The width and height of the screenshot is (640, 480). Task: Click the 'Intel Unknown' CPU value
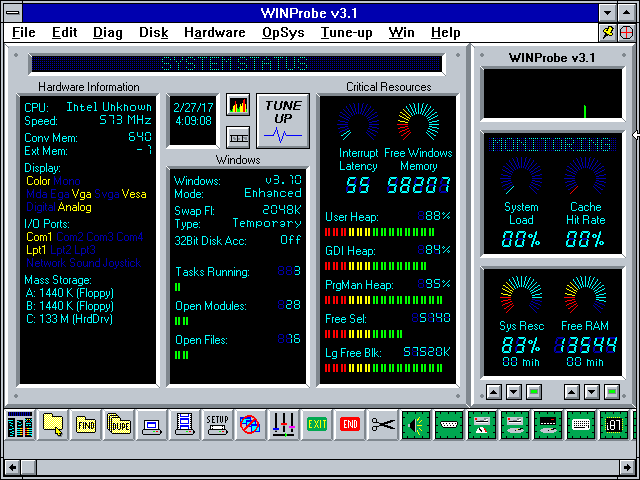coord(109,107)
